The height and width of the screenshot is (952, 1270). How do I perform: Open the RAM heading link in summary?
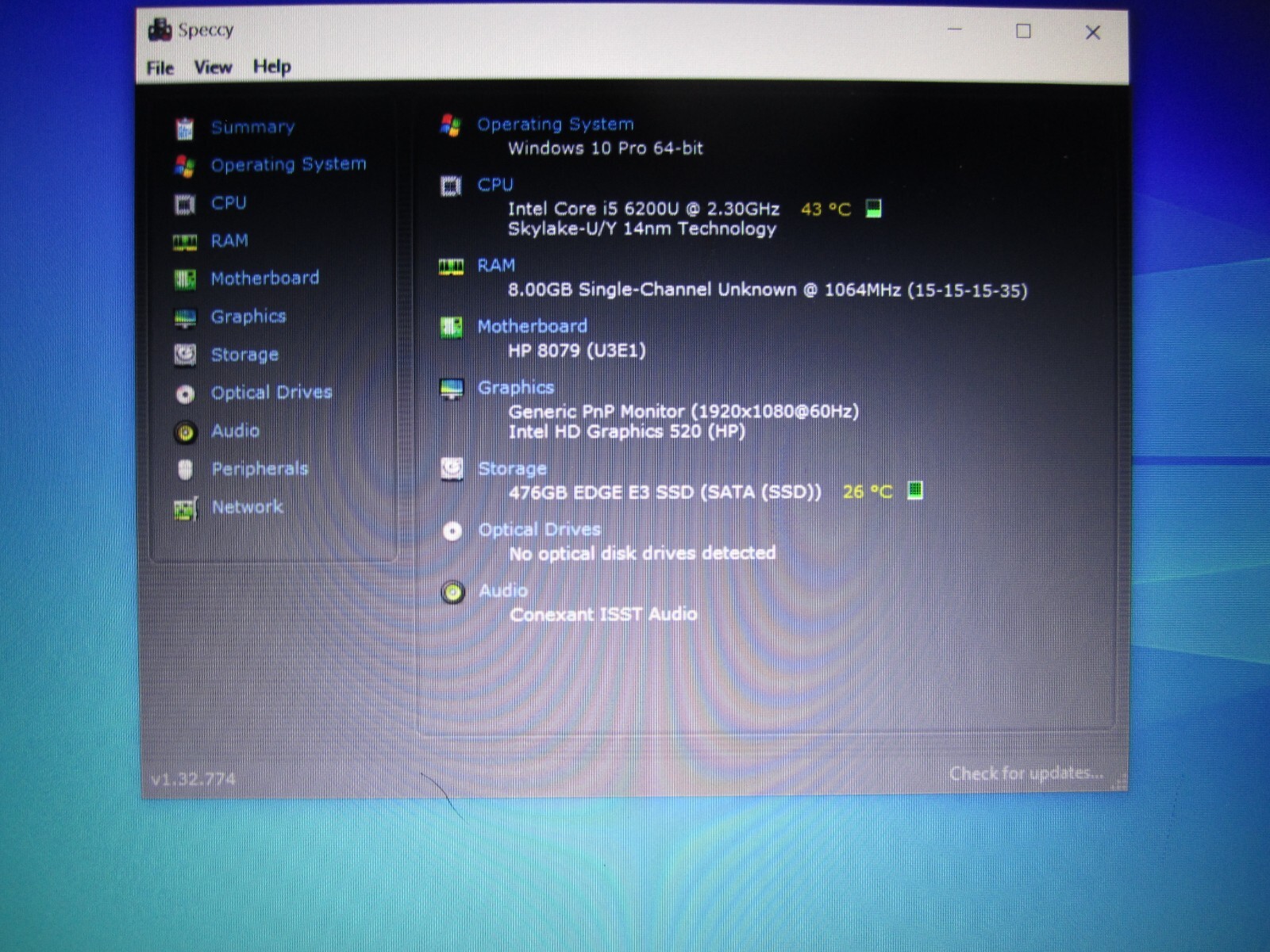495,265
